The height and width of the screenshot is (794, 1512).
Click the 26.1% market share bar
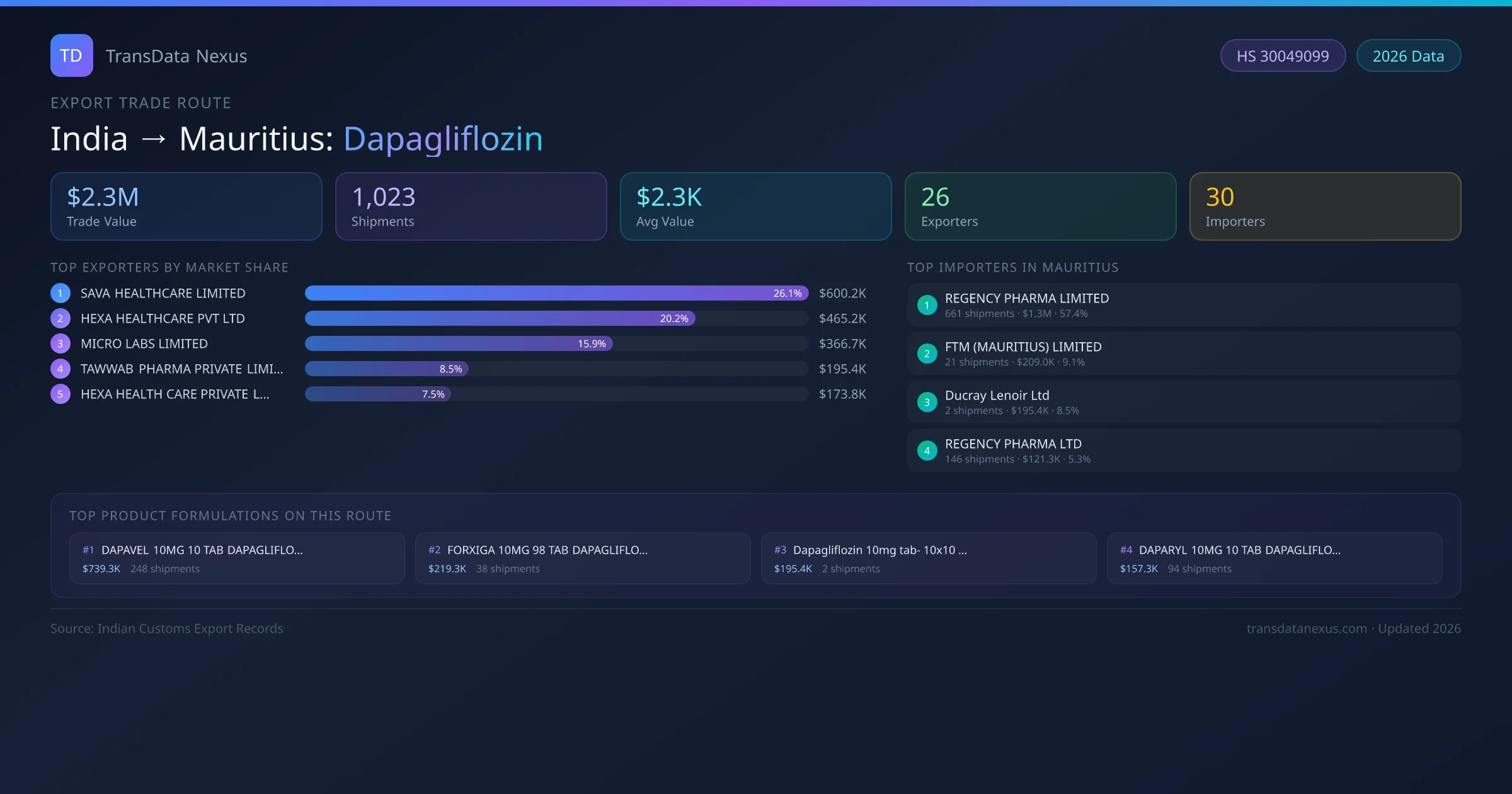point(556,293)
